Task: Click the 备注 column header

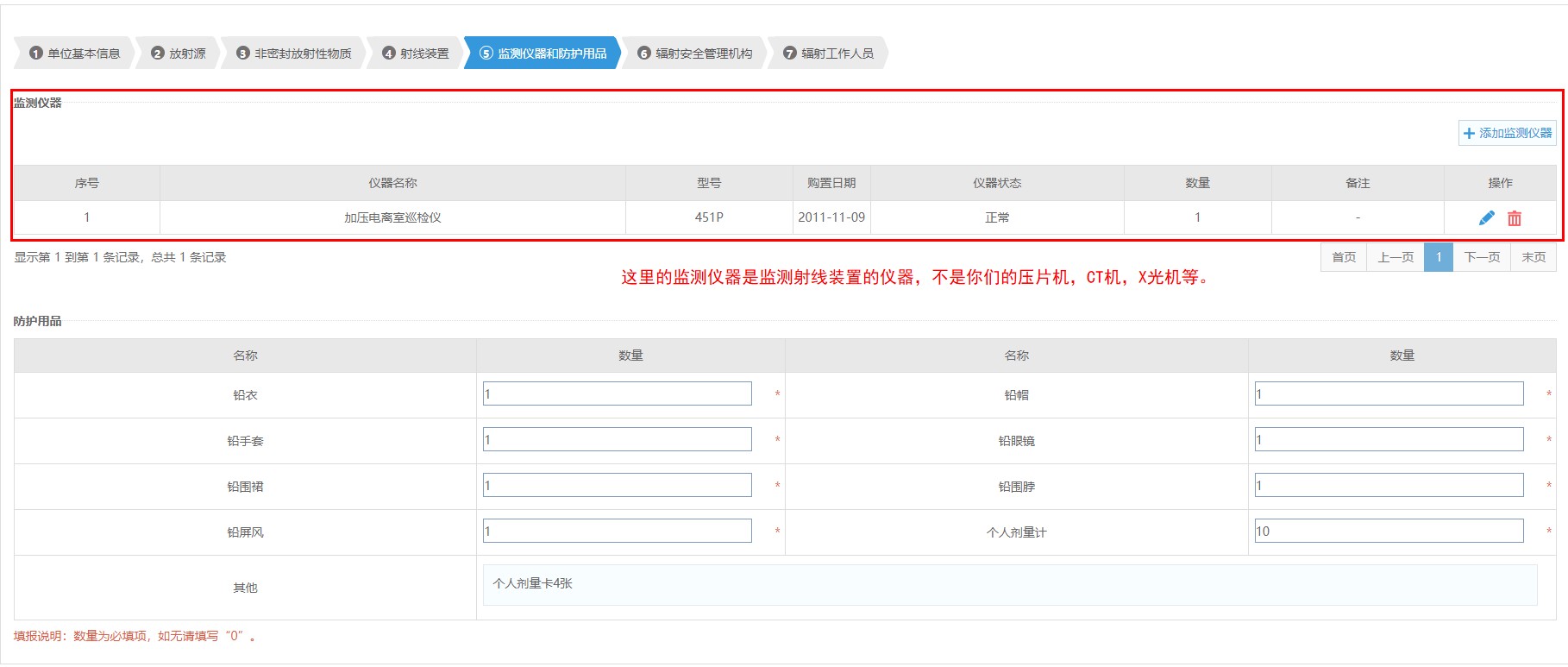Action: 1358,183
